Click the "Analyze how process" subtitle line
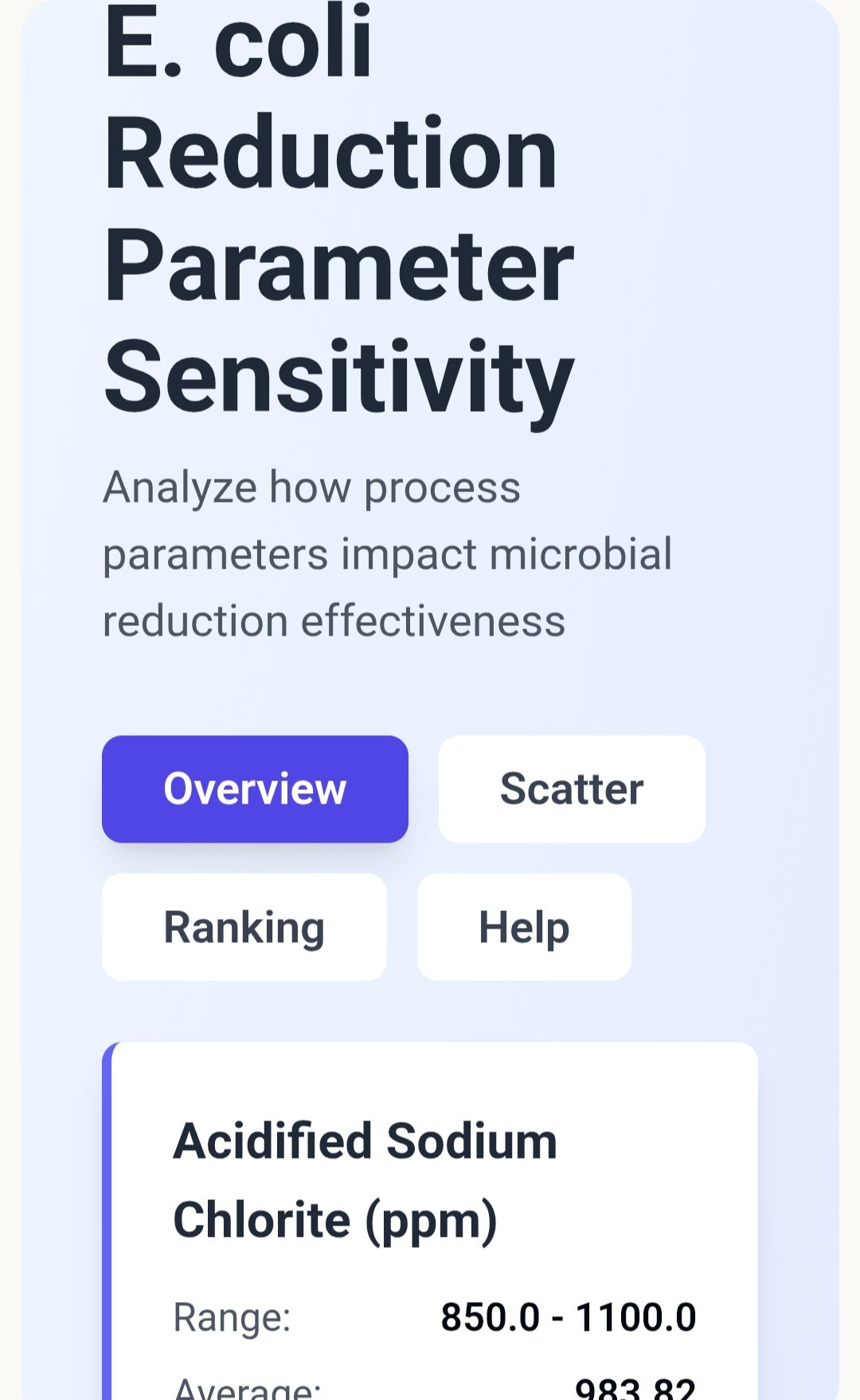860x1400 pixels. pos(311,487)
